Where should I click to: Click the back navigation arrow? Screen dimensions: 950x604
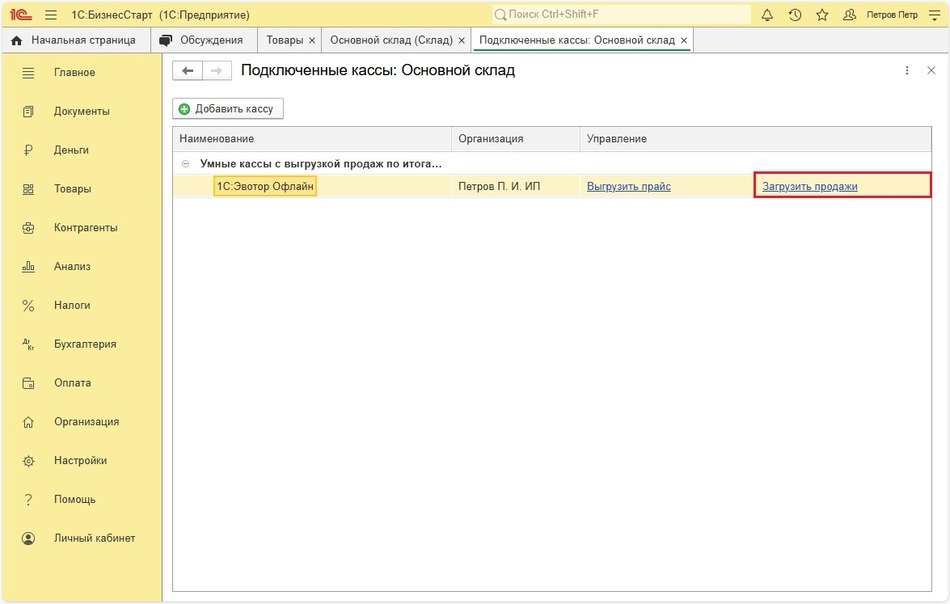coord(187,71)
